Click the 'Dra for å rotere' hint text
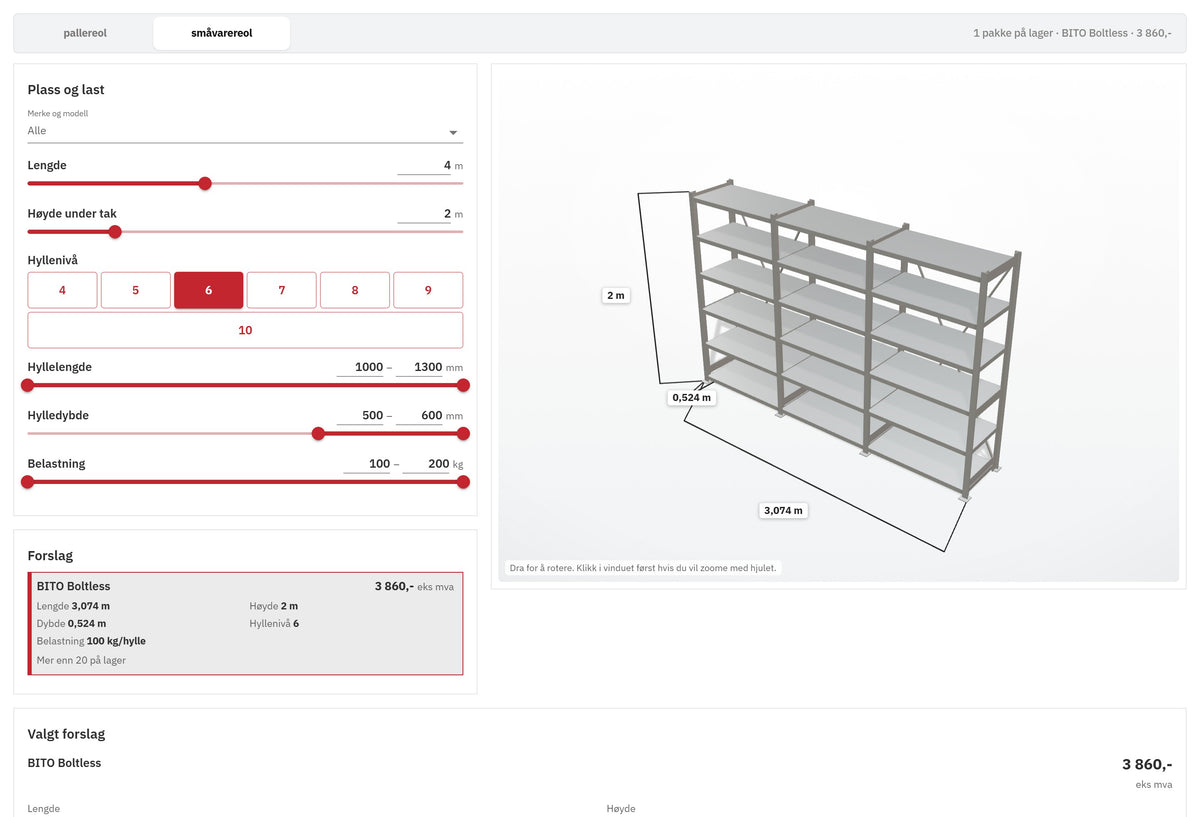This screenshot has width=1200, height=817. [643, 568]
